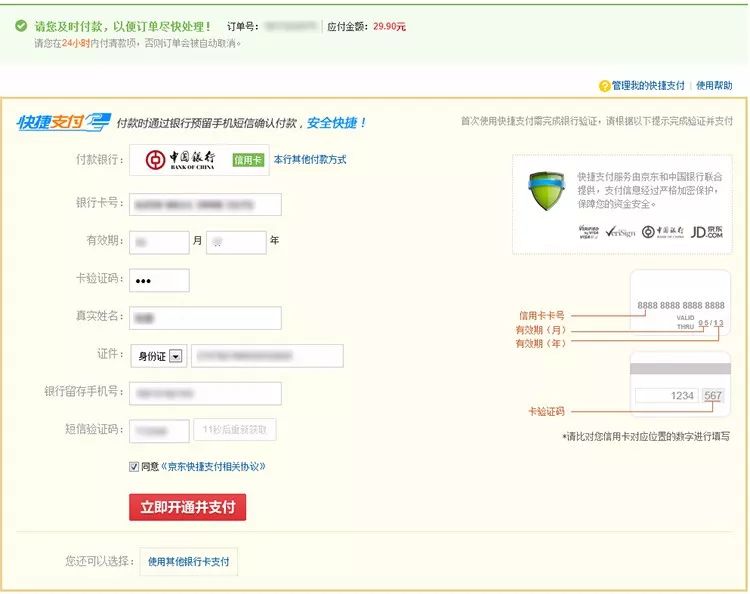This screenshot has width=750, height=594.
Task: Focus the 银行留存手机号 input field
Action: click(x=205, y=394)
